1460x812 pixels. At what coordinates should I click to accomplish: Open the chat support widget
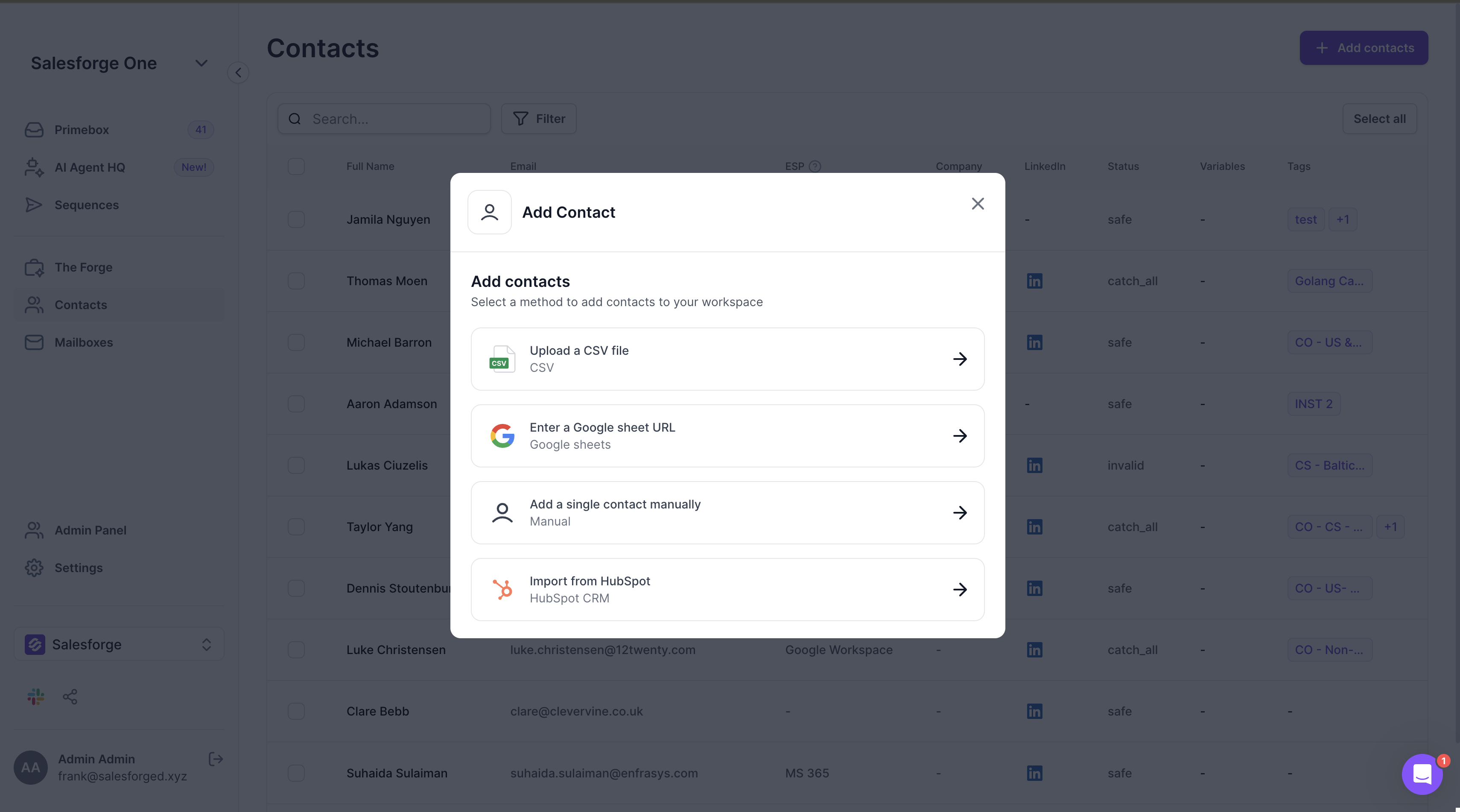click(x=1422, y=774)
